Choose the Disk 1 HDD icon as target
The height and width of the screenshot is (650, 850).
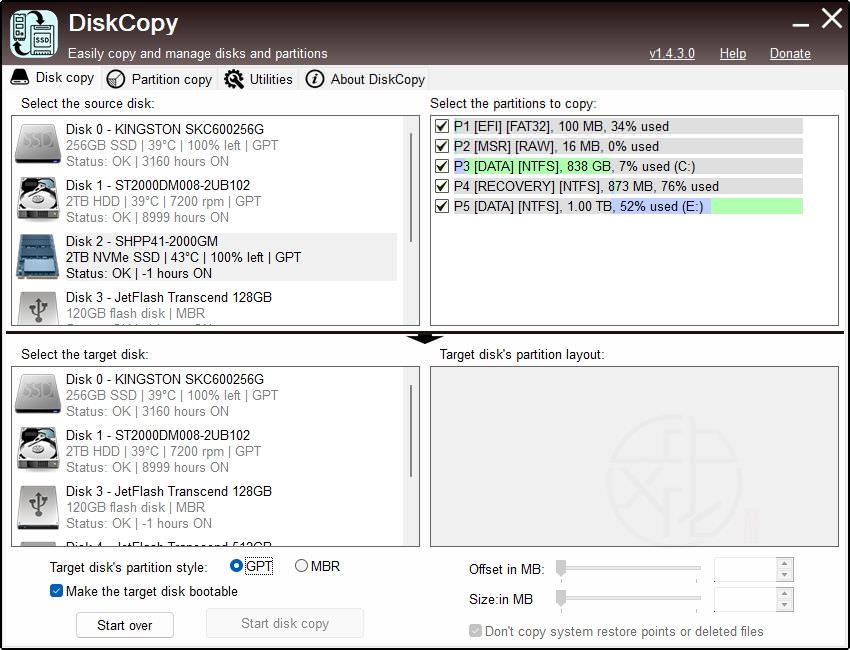click(38, 450)
